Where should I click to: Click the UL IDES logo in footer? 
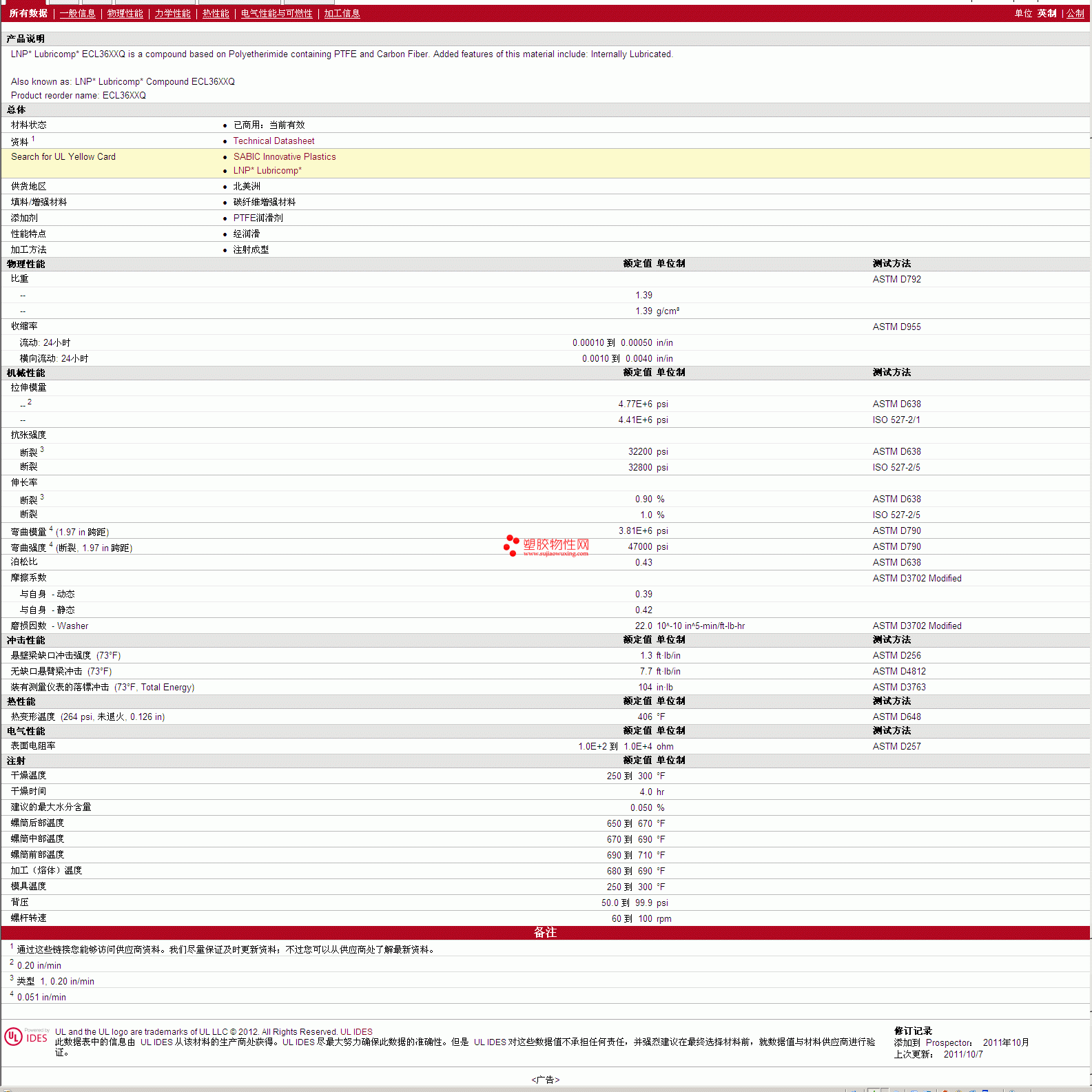click(x=27, y=1037)
